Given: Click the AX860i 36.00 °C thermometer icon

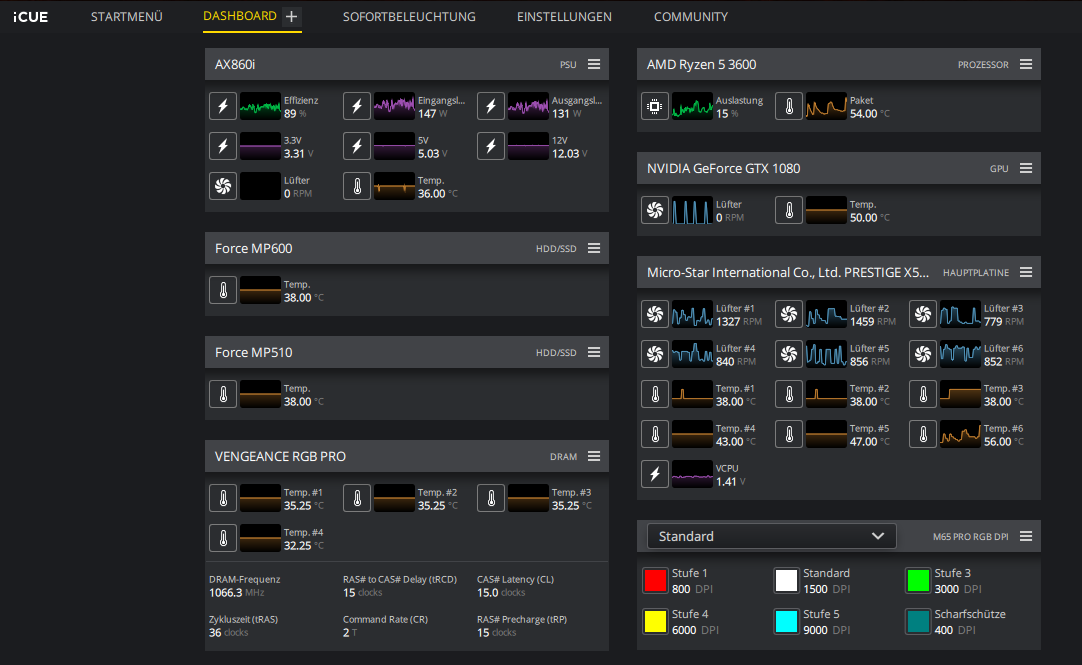Looking at the screenshot, I should pyautogui.click(x=357, y=186).
